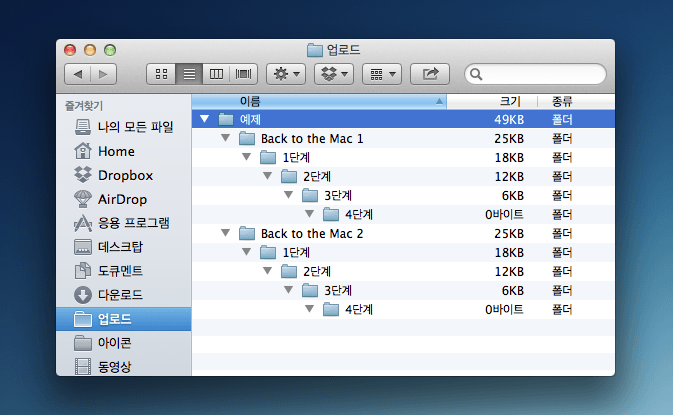673x415 pixels.
Task: Toggle 4단계 triangle under Back to the Mac 2
Action: click(310, 309)
